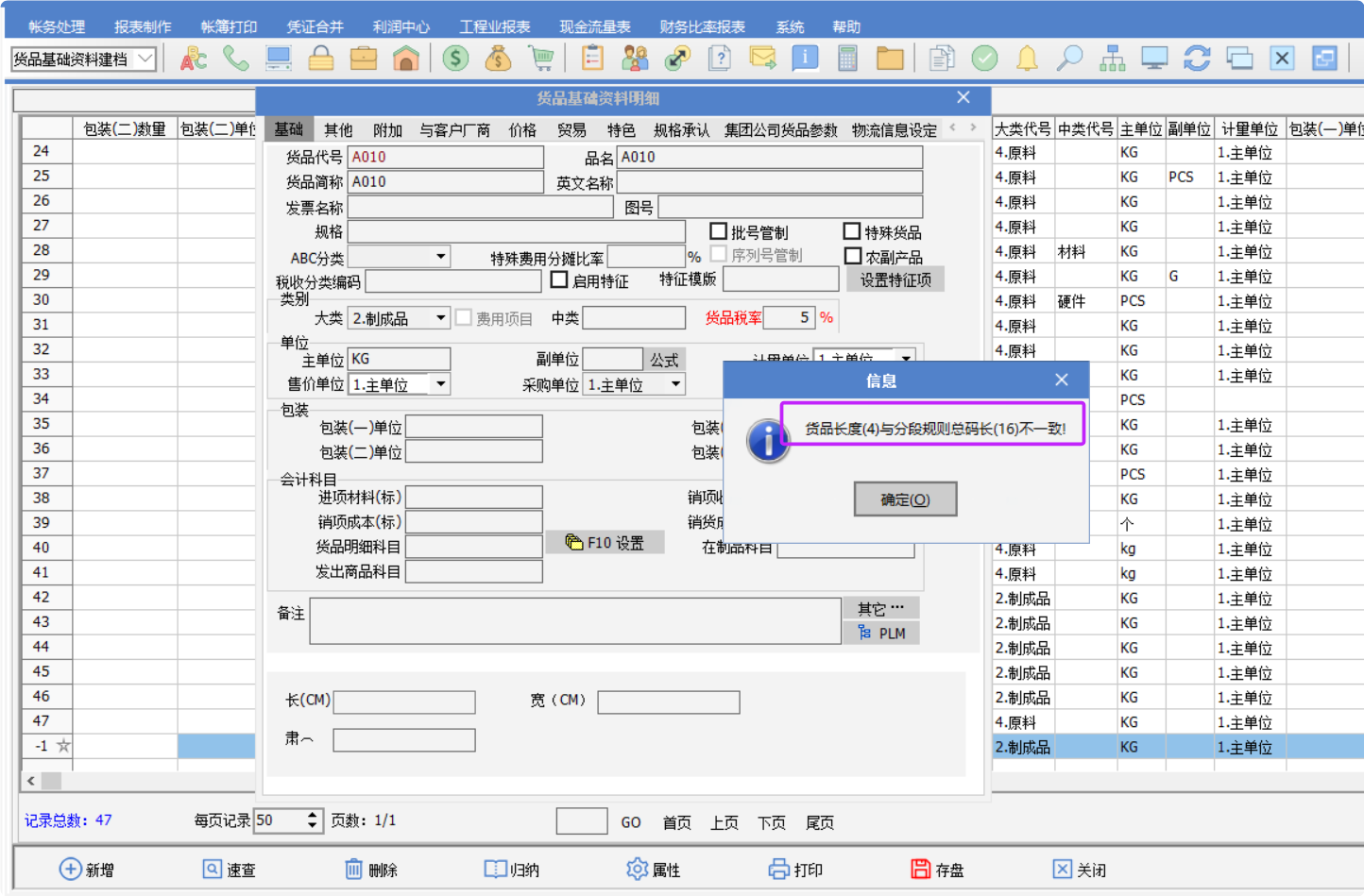1364x896 pixels.
Task: Open the 大类 dropdown showing 2.制成品
Action: [440, 318]
